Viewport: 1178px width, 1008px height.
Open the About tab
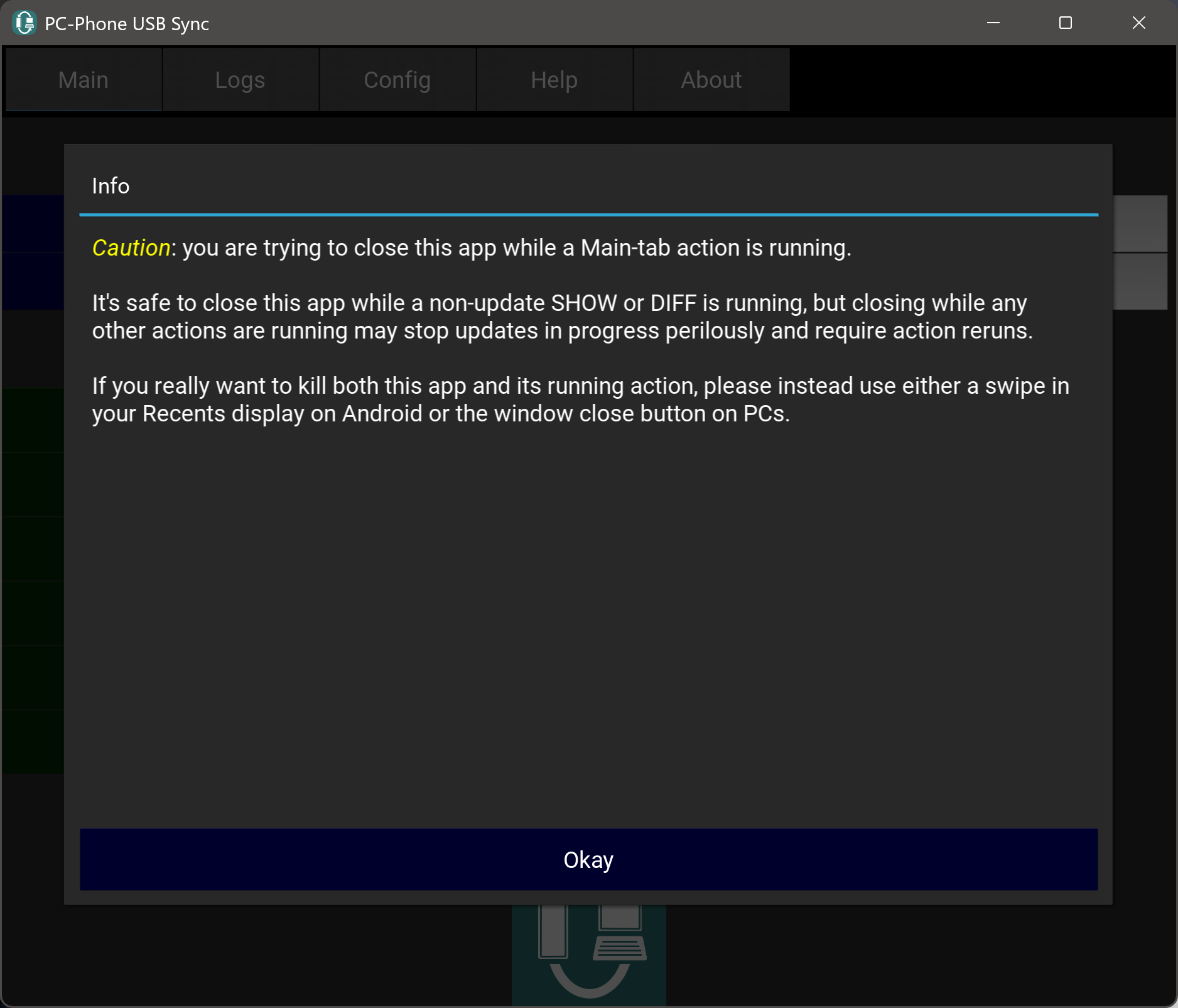pyautogui.click(x=711, y=80)
